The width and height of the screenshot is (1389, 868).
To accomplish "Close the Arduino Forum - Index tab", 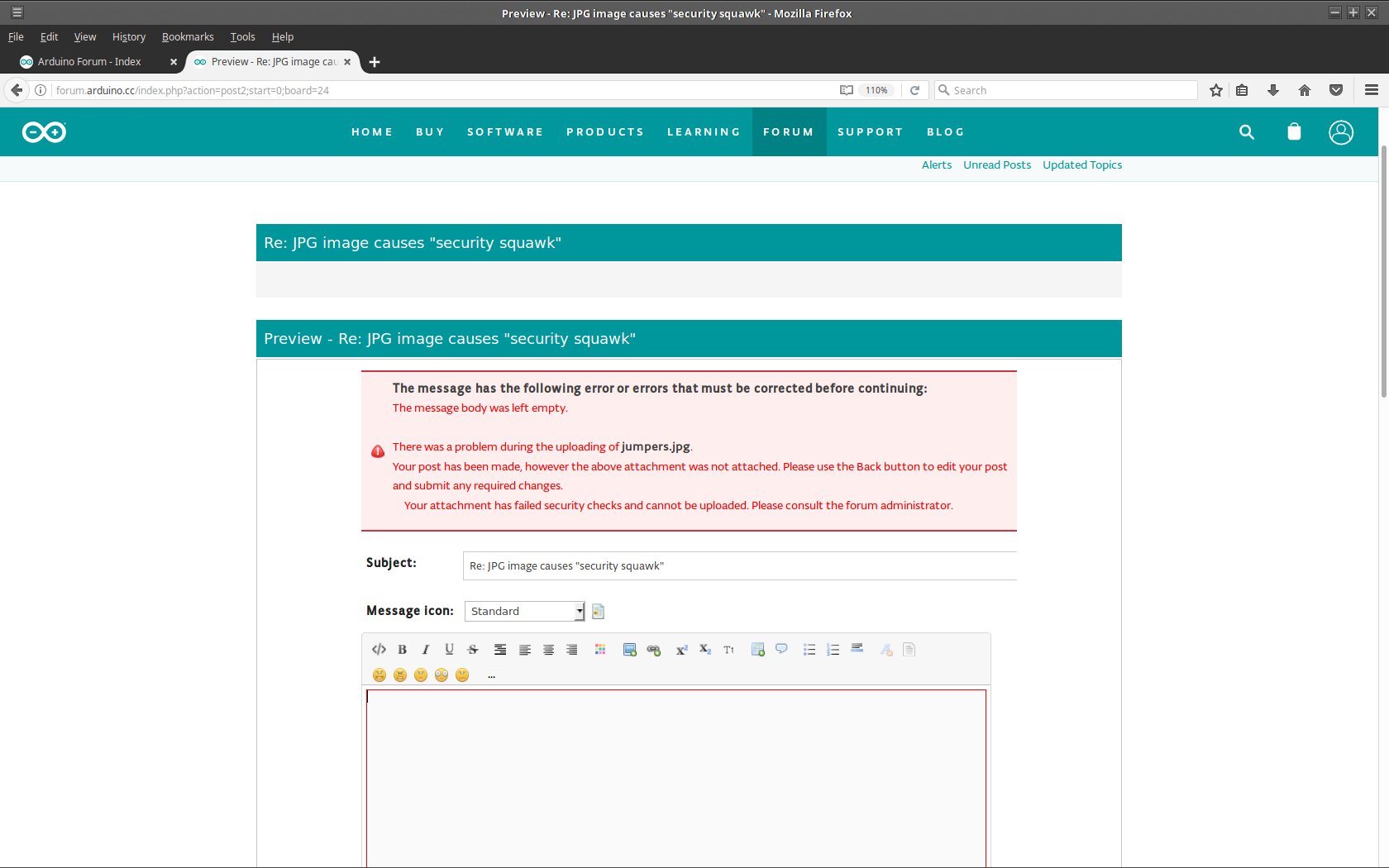I will (174, 62).
